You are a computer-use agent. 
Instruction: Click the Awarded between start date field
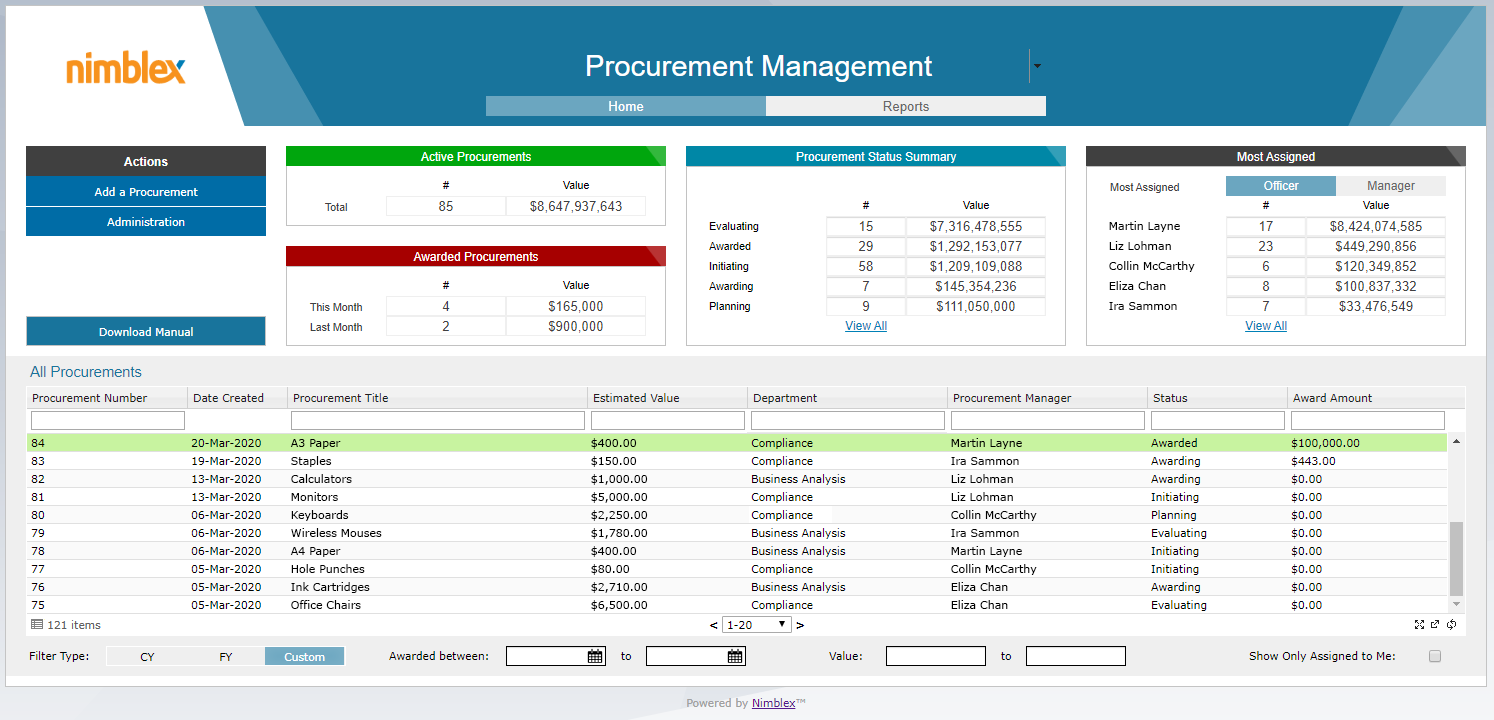(556, 656)
